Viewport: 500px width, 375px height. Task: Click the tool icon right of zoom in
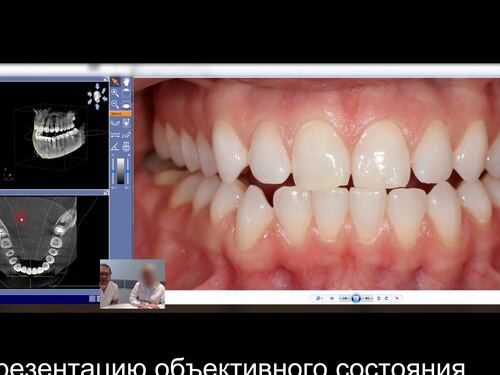(x=126, y=93)
